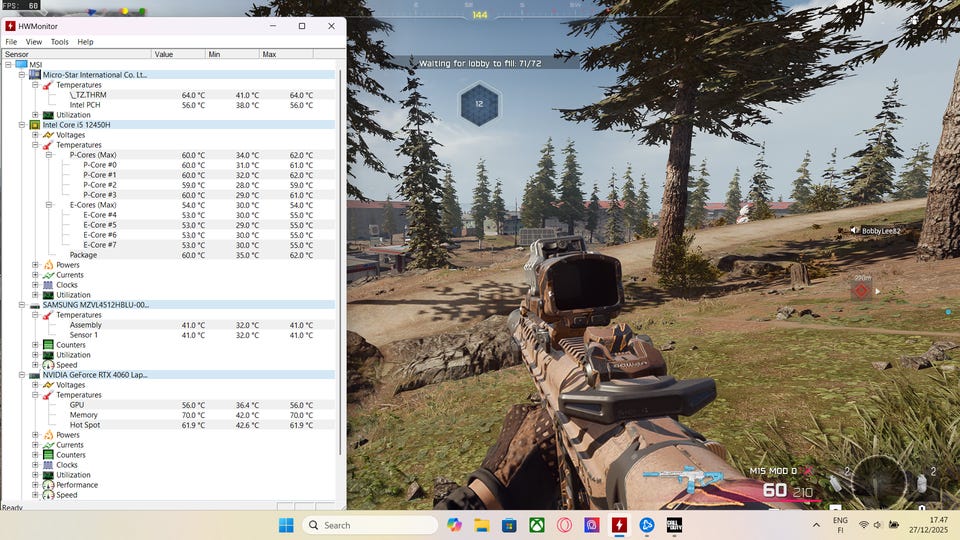This screenshot has height=540, width=960.
Task: Collapse the E-Cores (Max) group
Action: click(x=49, y=205)
